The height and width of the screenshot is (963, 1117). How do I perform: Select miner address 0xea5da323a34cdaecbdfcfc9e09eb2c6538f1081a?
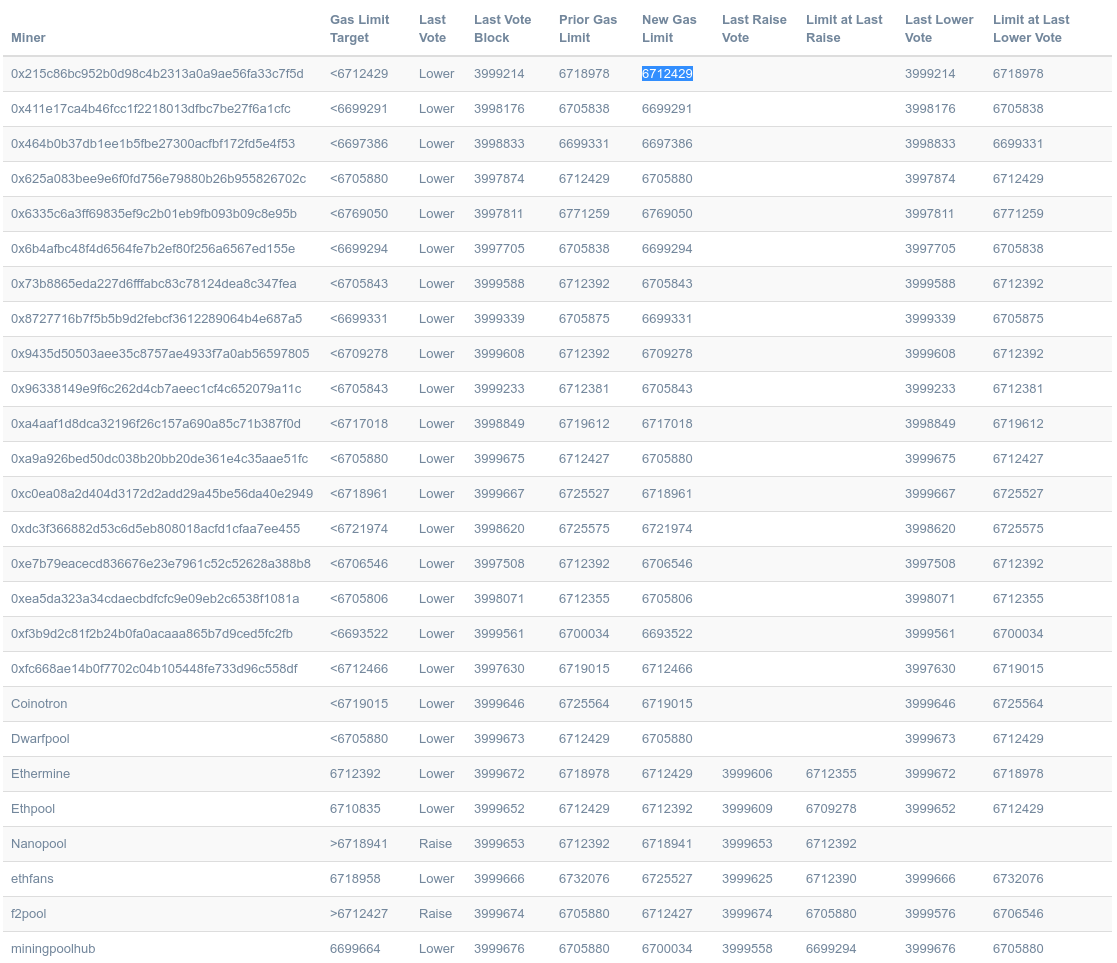coord(155,598)
